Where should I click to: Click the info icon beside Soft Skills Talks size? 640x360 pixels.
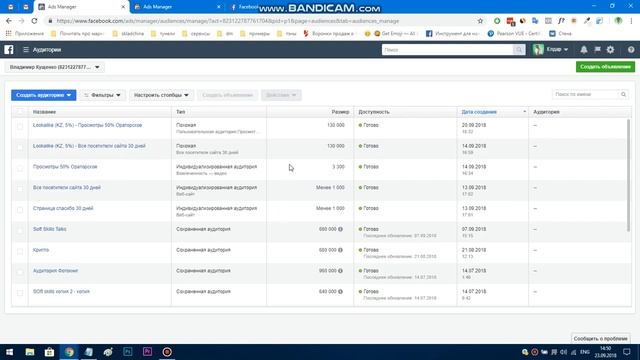point(340,229)
